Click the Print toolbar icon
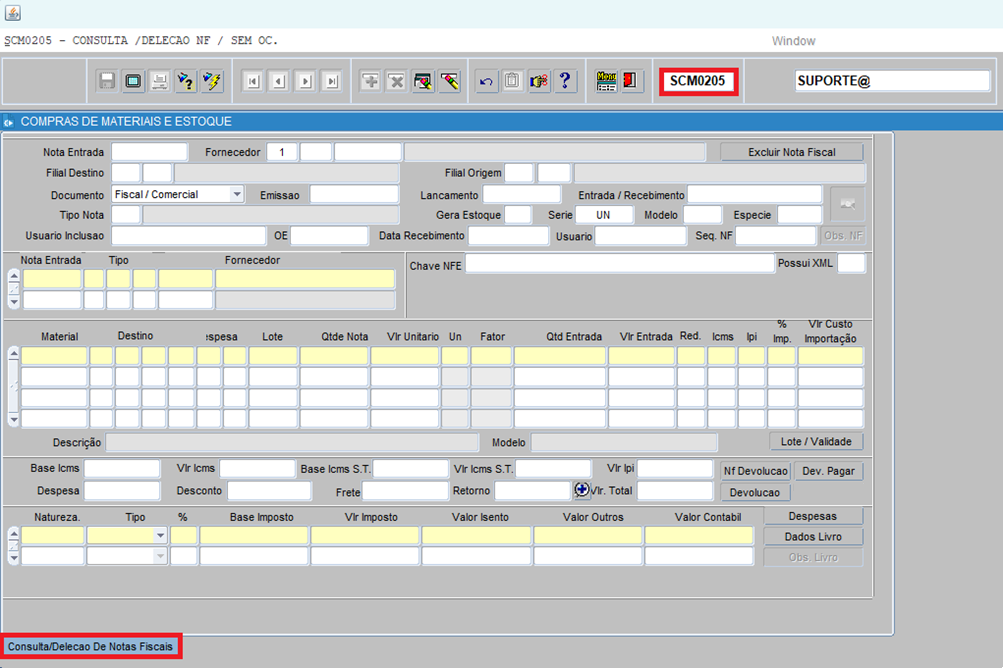This screenshot has width=1003, height=668. pyautogui.click(x=159, y=81)
